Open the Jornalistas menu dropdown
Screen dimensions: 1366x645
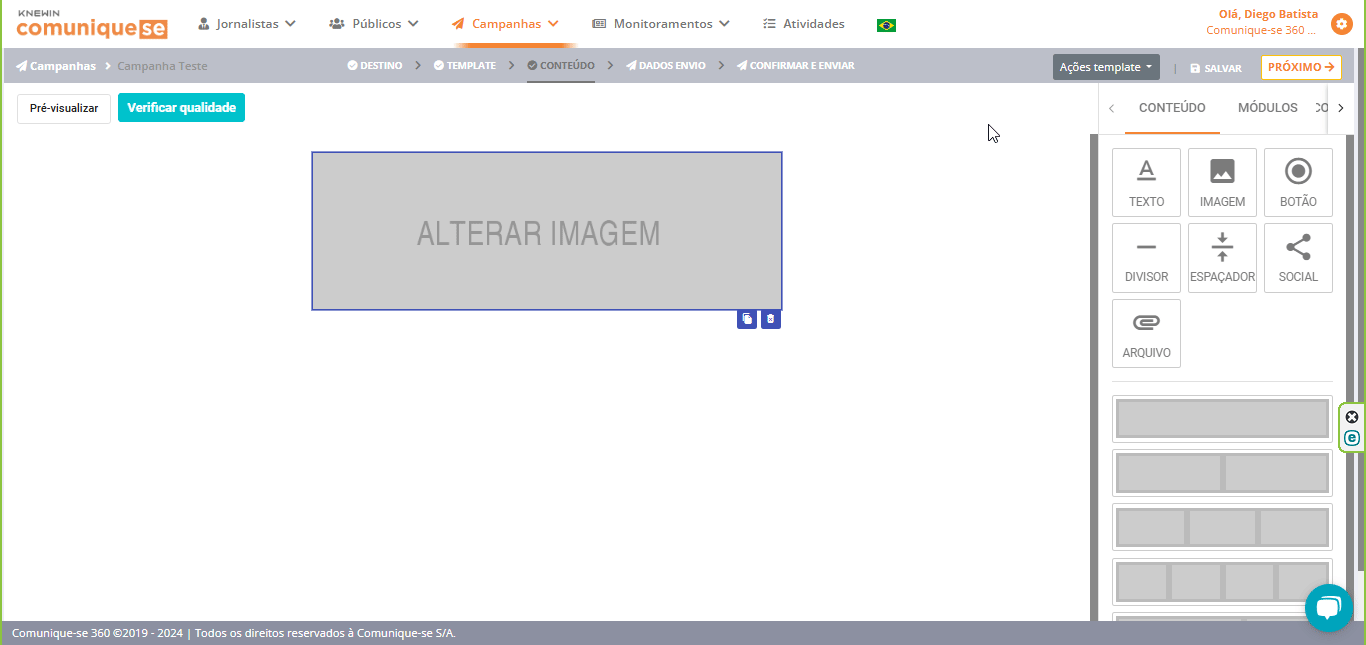coord(247,23)
